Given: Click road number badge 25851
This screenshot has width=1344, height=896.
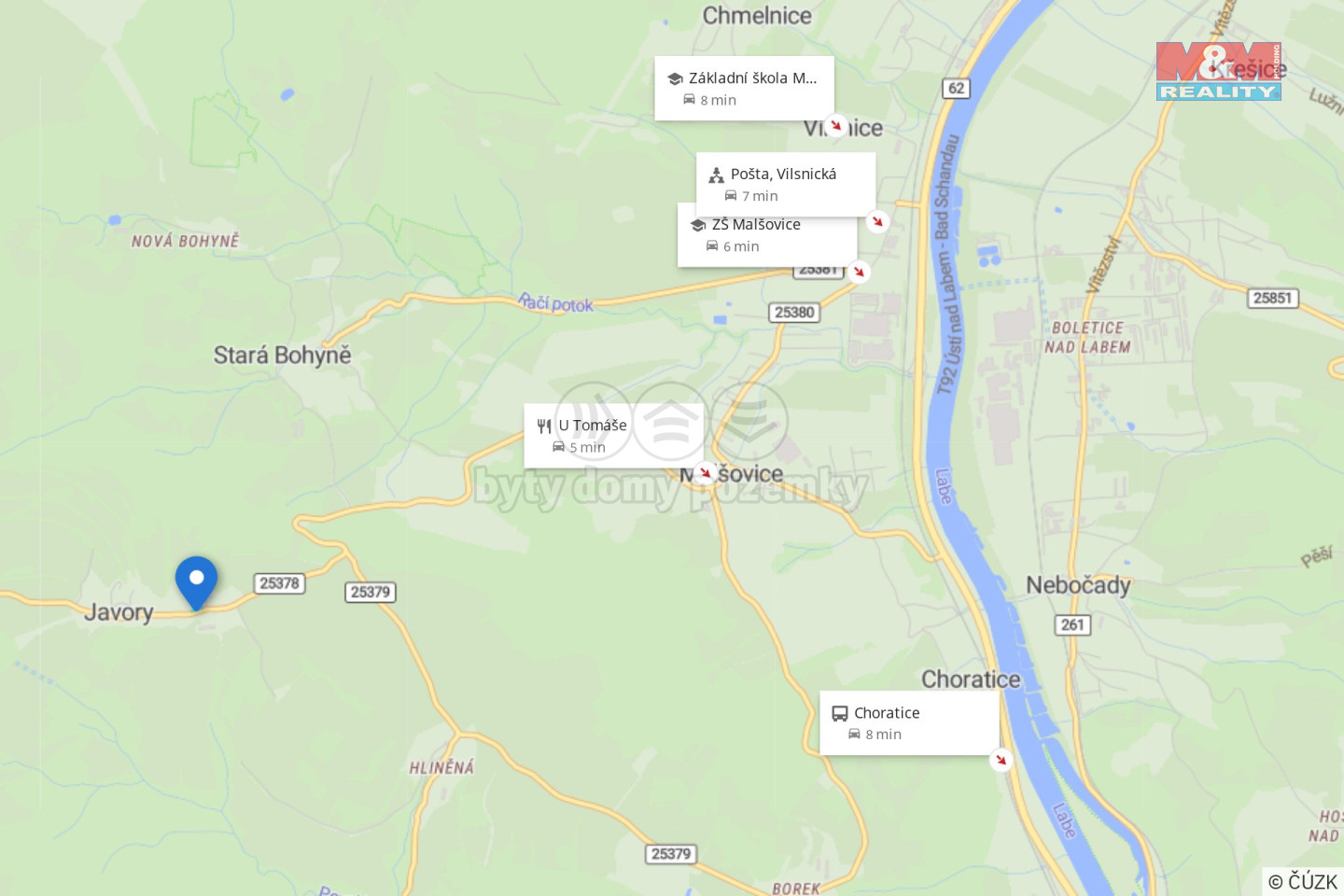Looking at the screenshot, I should point(1273,298).
